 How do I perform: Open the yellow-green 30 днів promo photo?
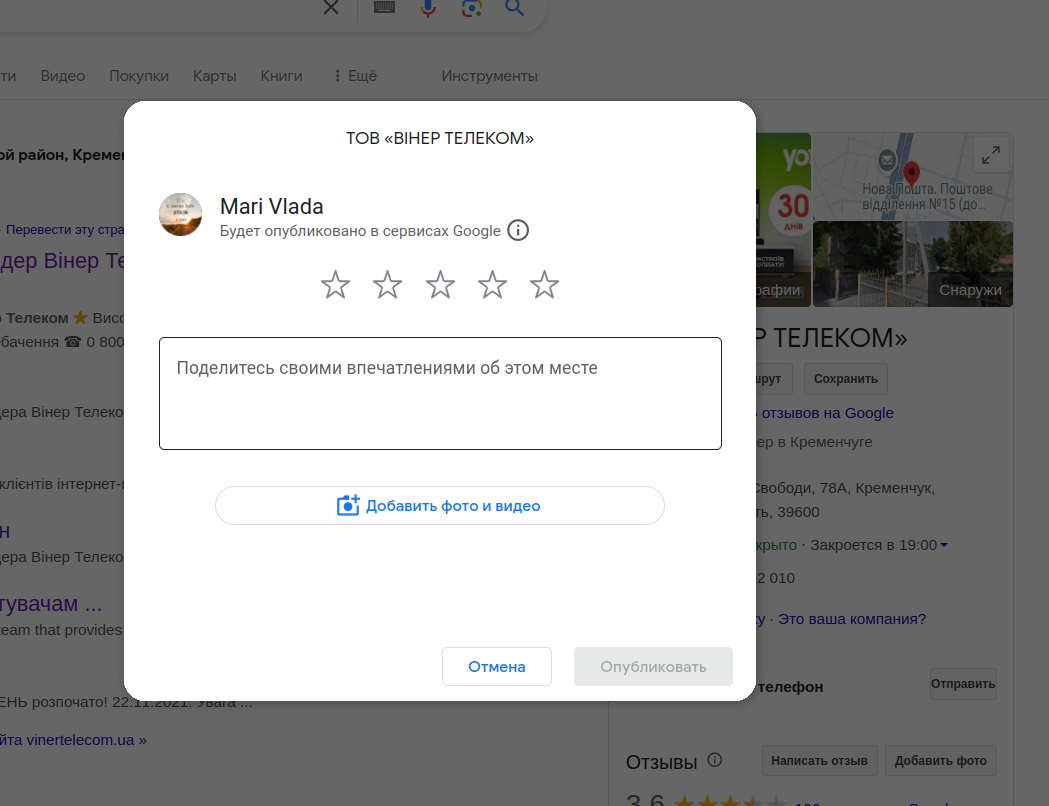(x=783, y=220)
